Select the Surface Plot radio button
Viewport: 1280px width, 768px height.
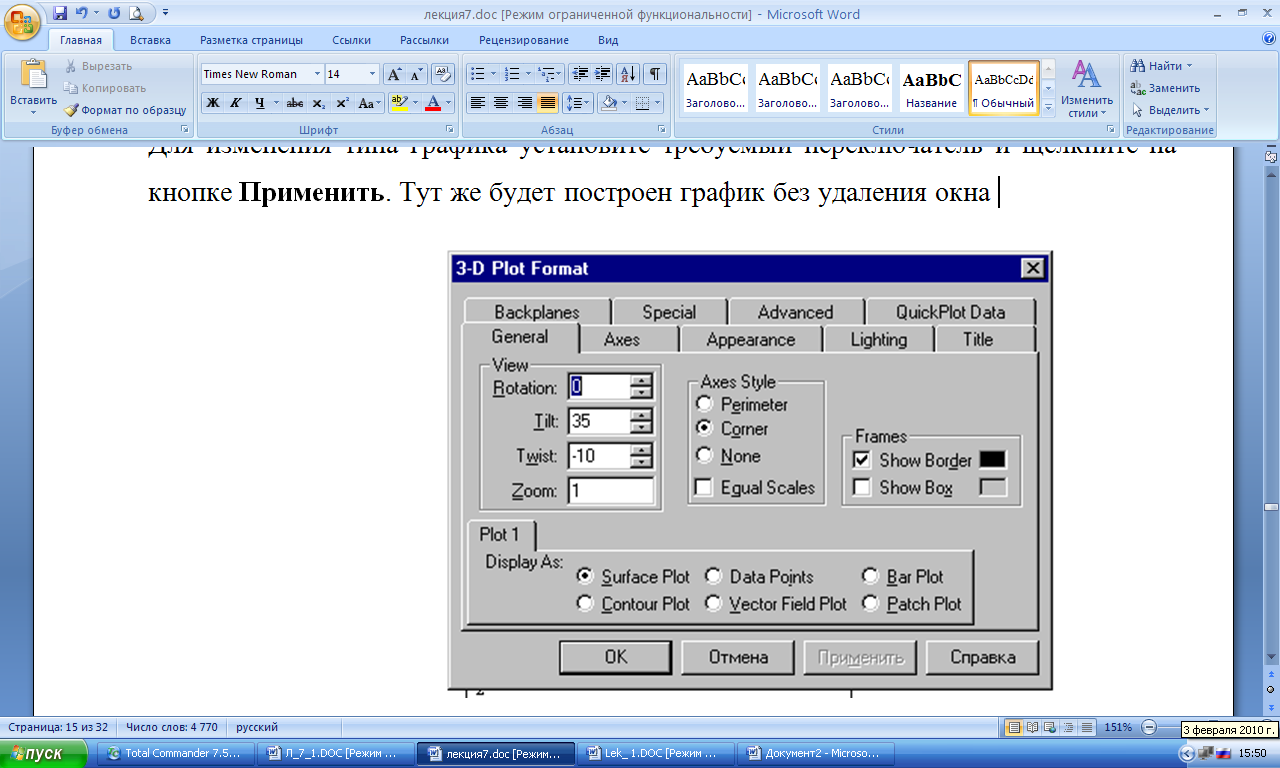585,576
